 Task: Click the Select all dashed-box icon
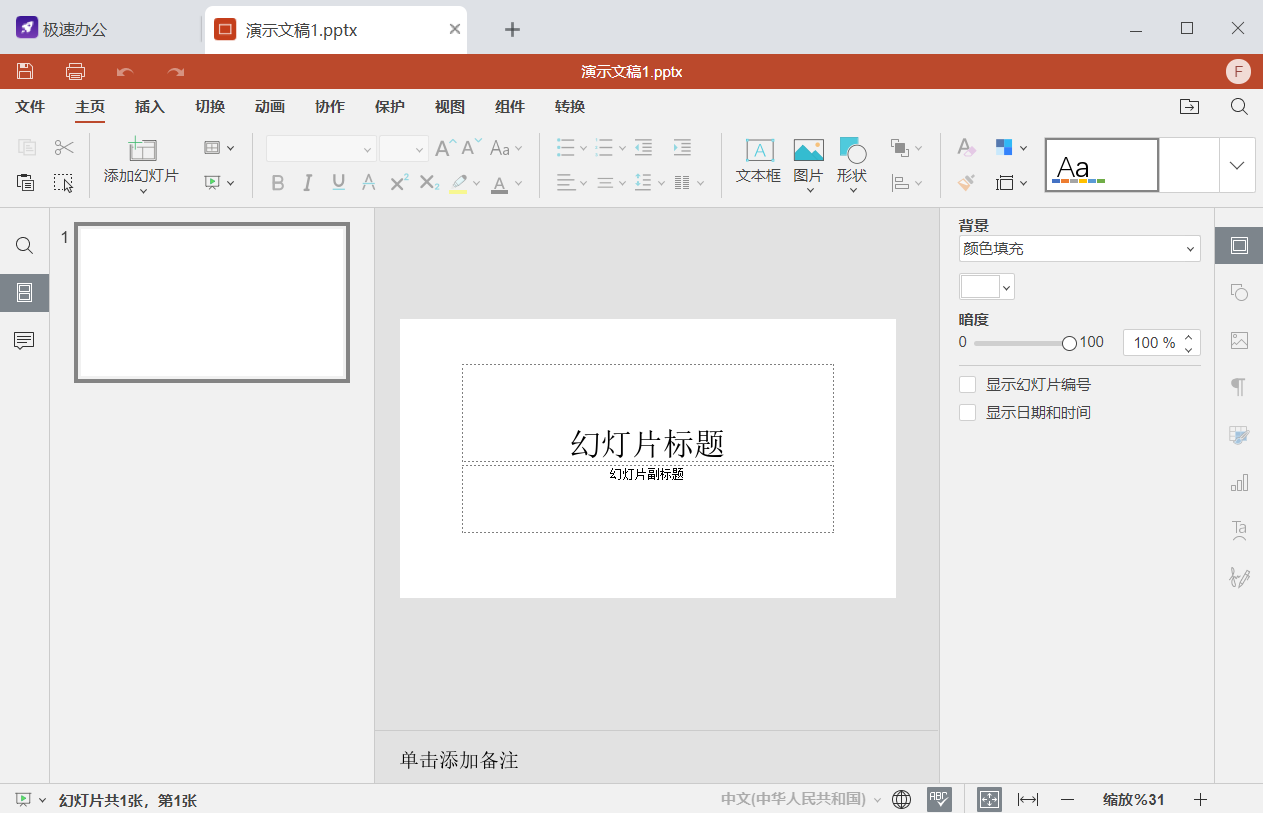64,182
